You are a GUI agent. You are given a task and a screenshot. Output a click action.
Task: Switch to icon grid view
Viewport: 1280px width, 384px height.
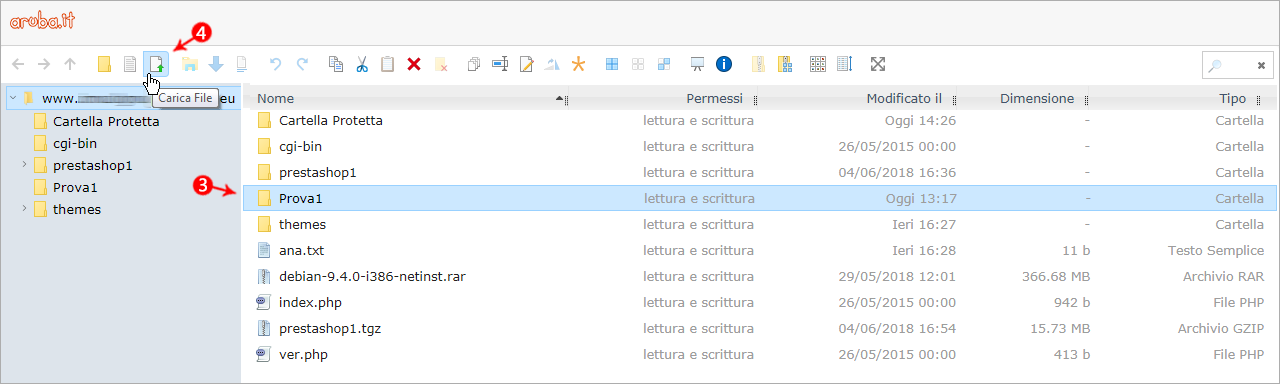tap(818, 64)
